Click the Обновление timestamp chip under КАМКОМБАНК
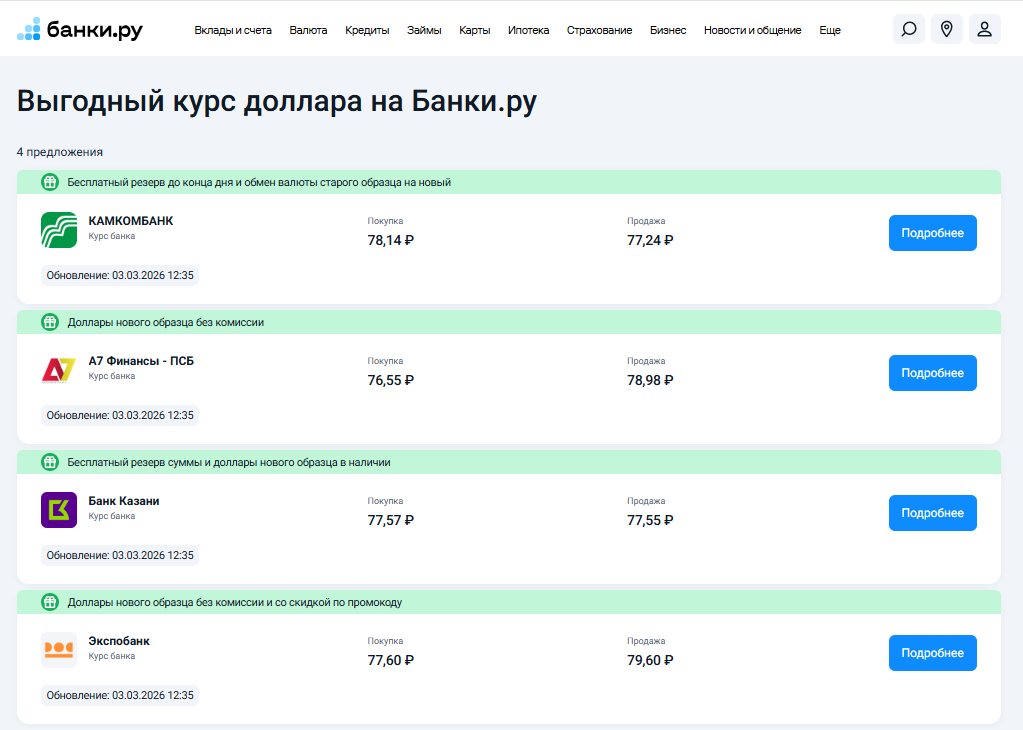The width and height of the screenshot is (1023, 730). point(119,275)
